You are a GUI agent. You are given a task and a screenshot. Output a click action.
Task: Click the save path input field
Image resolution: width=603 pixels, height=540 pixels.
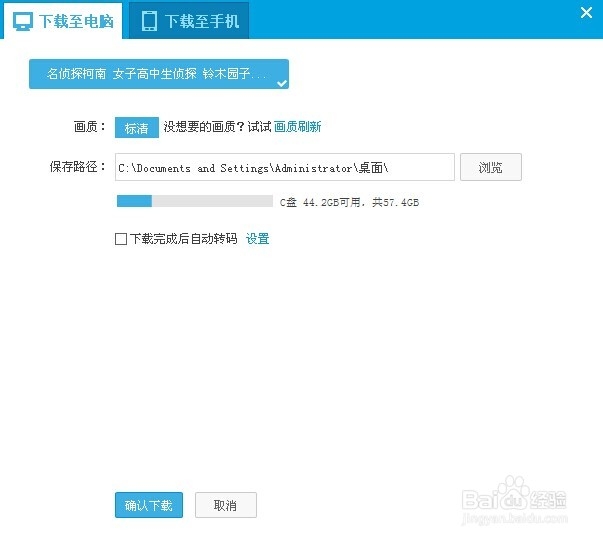point(285,167)
